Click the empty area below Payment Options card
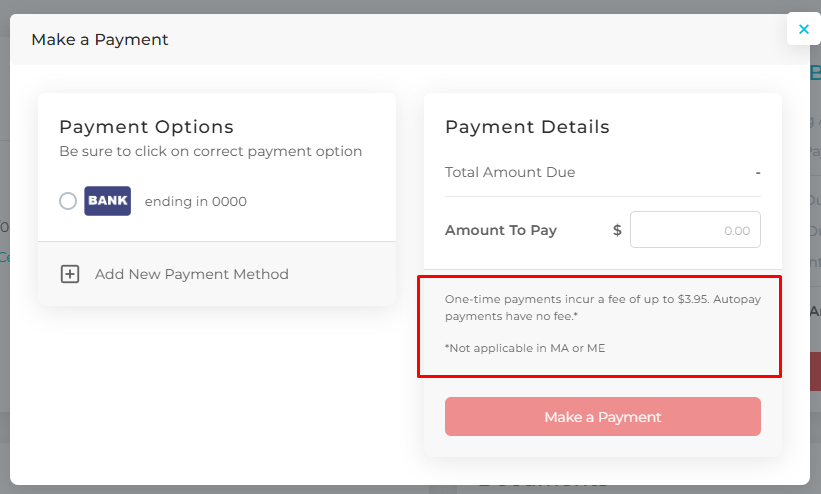Image resolution: width=821 pixels, height=494 pixels. (217, 390)
